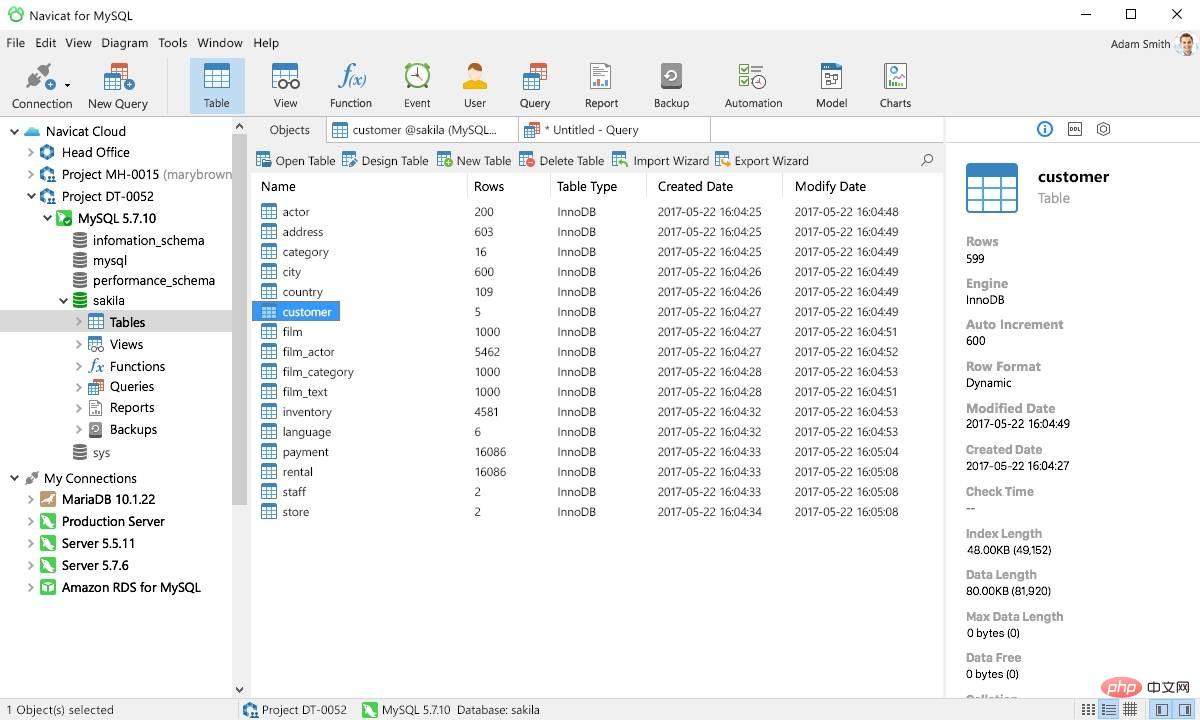The image size is (1200, 720).
Task: Select the performance_schema database
Action: pos(153,280)
